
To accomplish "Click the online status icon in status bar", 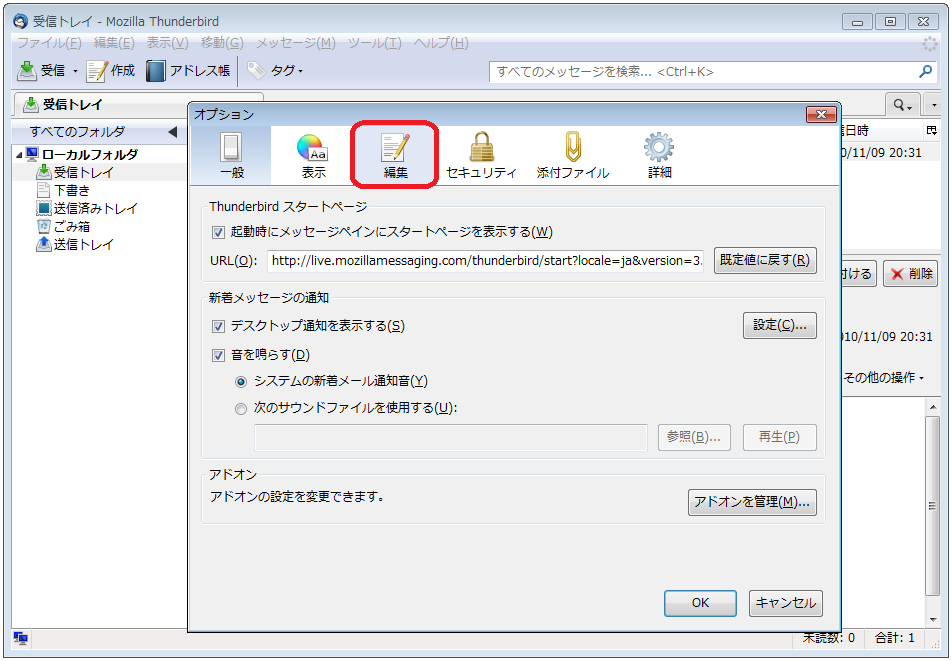I will point(21,638).
